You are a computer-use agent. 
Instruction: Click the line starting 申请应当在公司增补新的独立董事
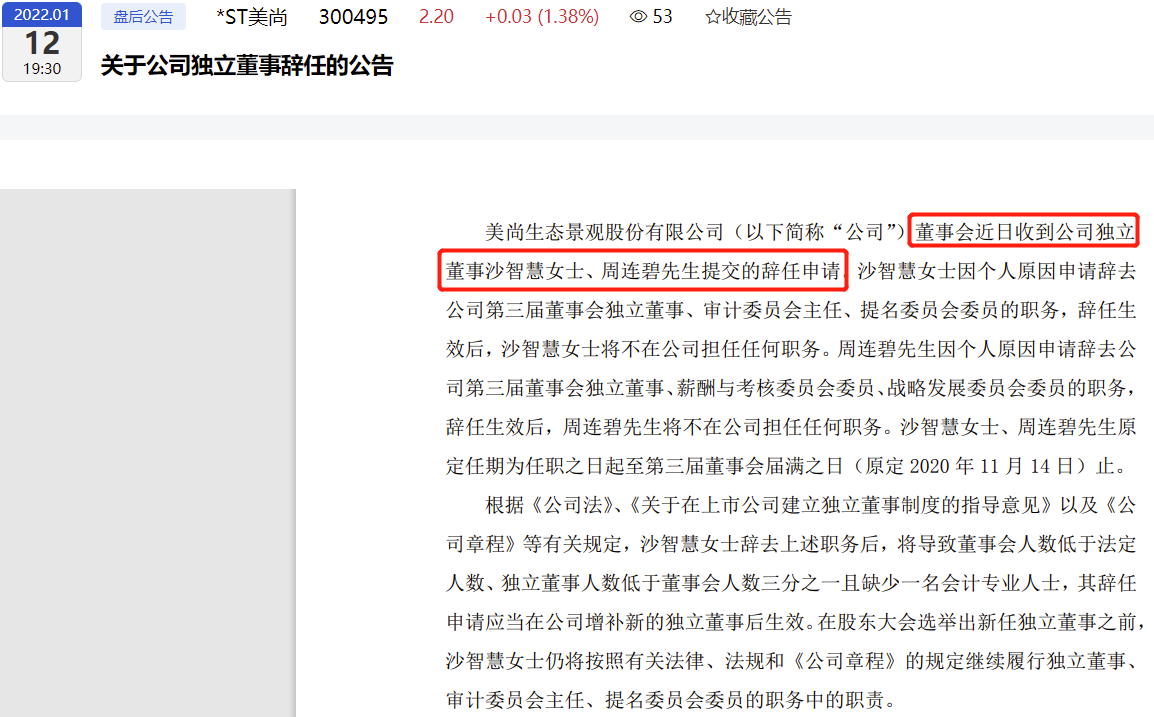click(795, 622)
